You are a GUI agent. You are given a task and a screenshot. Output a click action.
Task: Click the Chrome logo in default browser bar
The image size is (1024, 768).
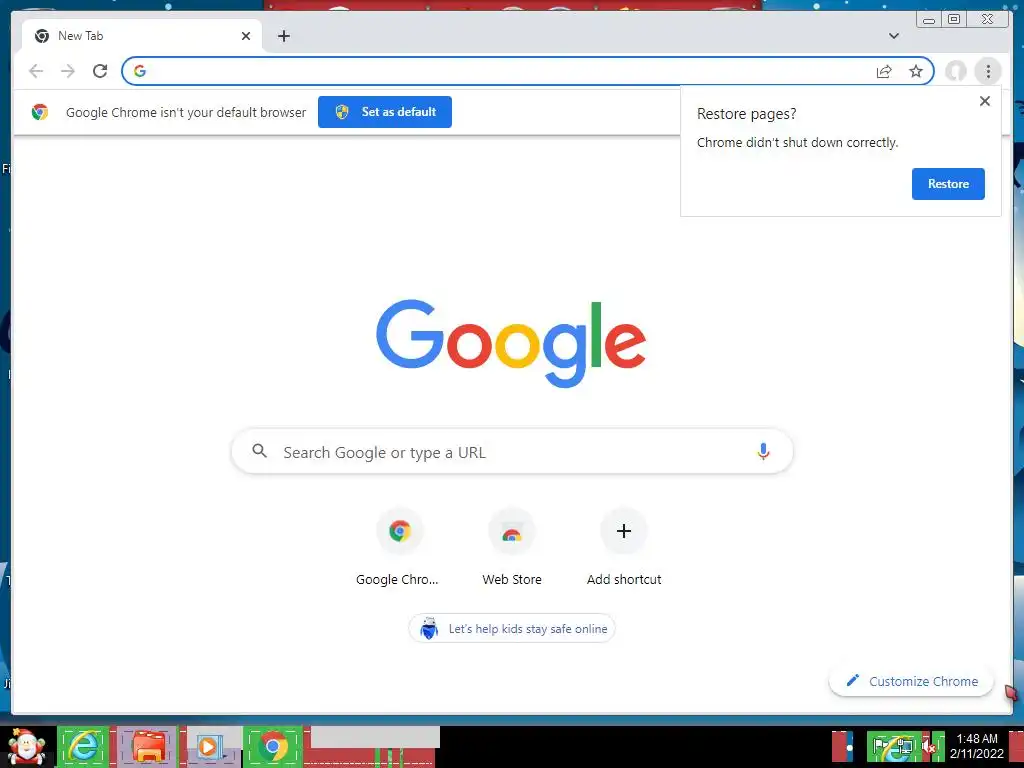click(x=40, y=112)
